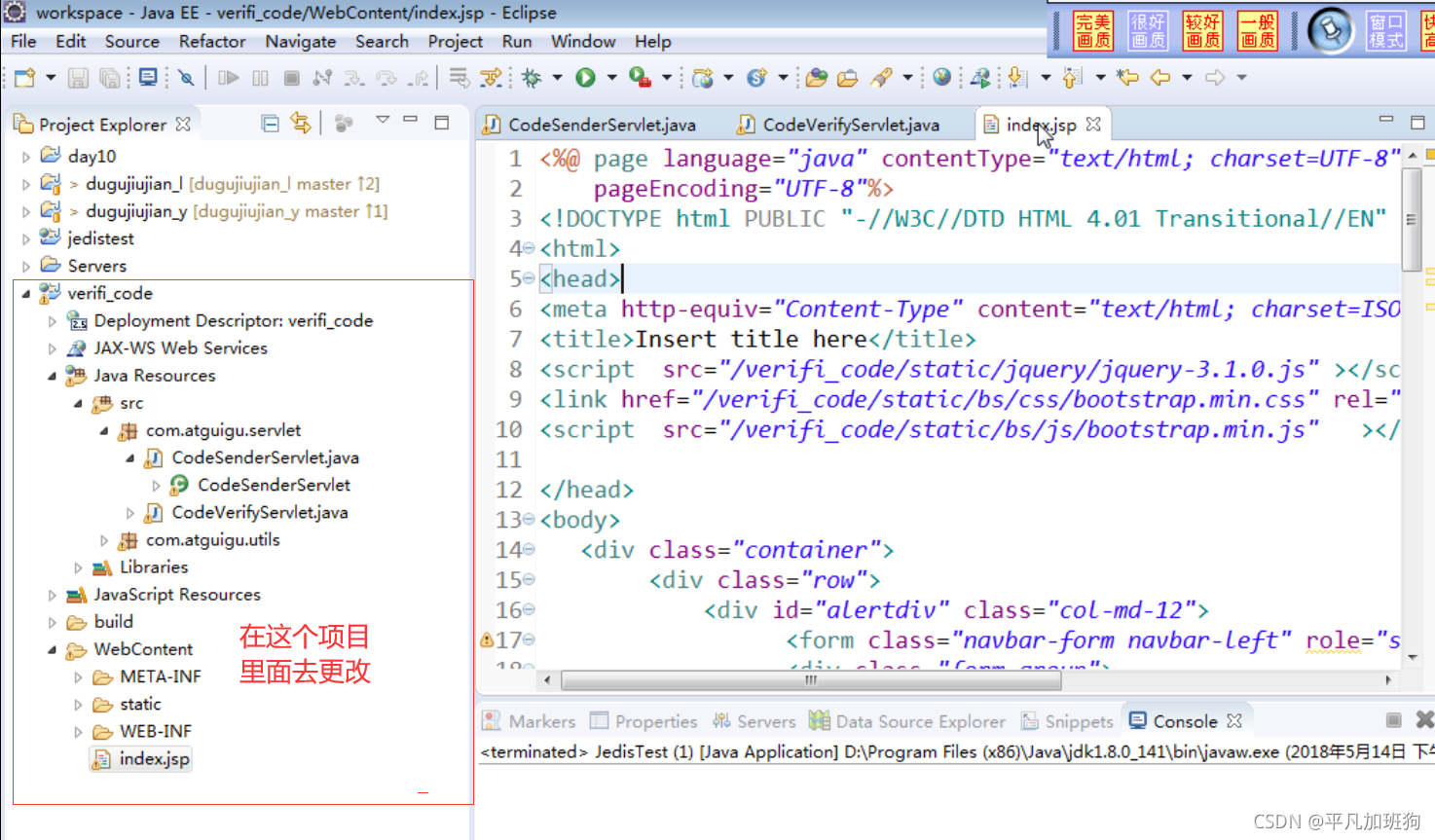Expand the static folder under WebContent
Viewport: 1435px width, 840px height.
[x=79, y=704]
